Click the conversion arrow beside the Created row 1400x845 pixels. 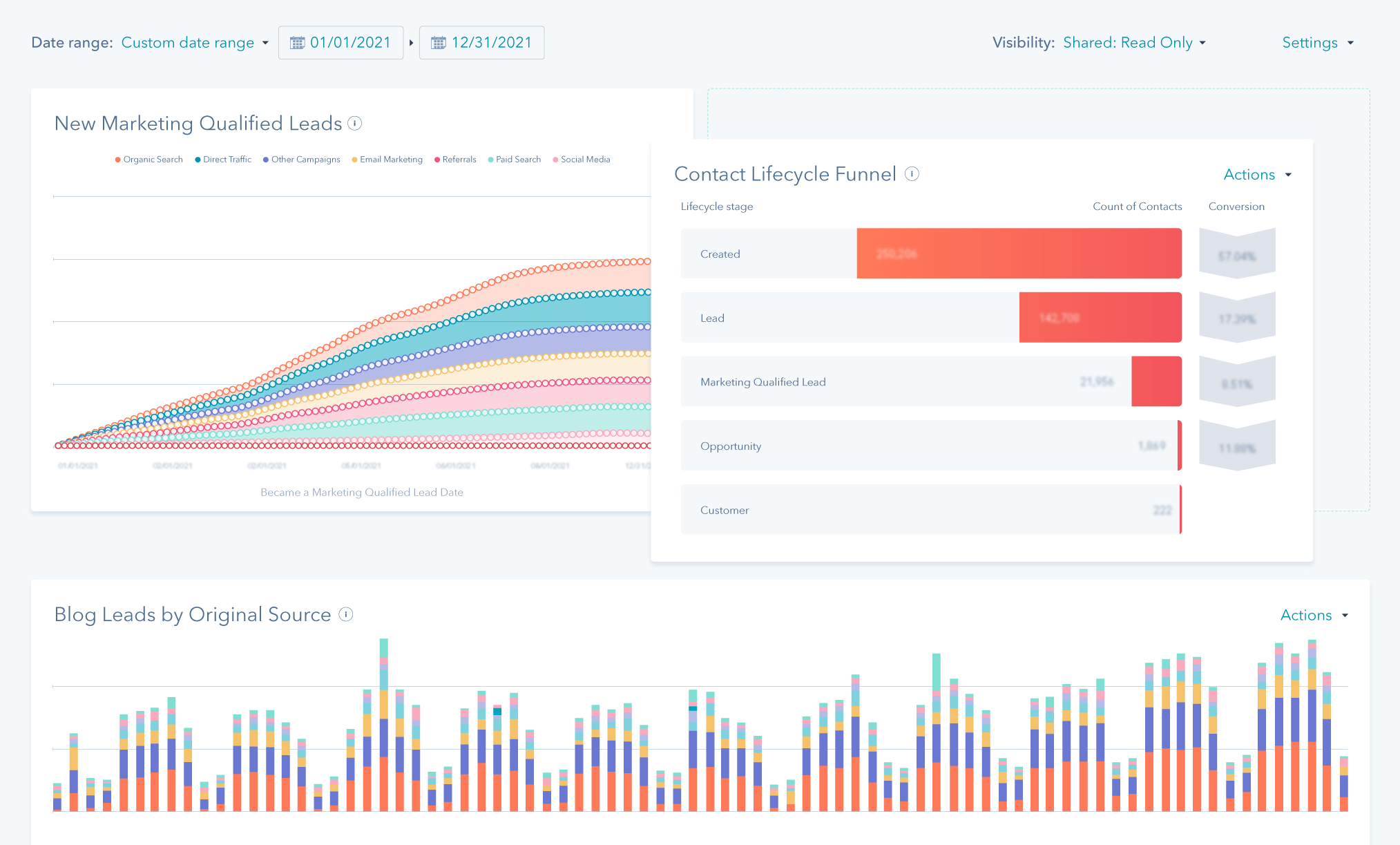pos(1237,254)
